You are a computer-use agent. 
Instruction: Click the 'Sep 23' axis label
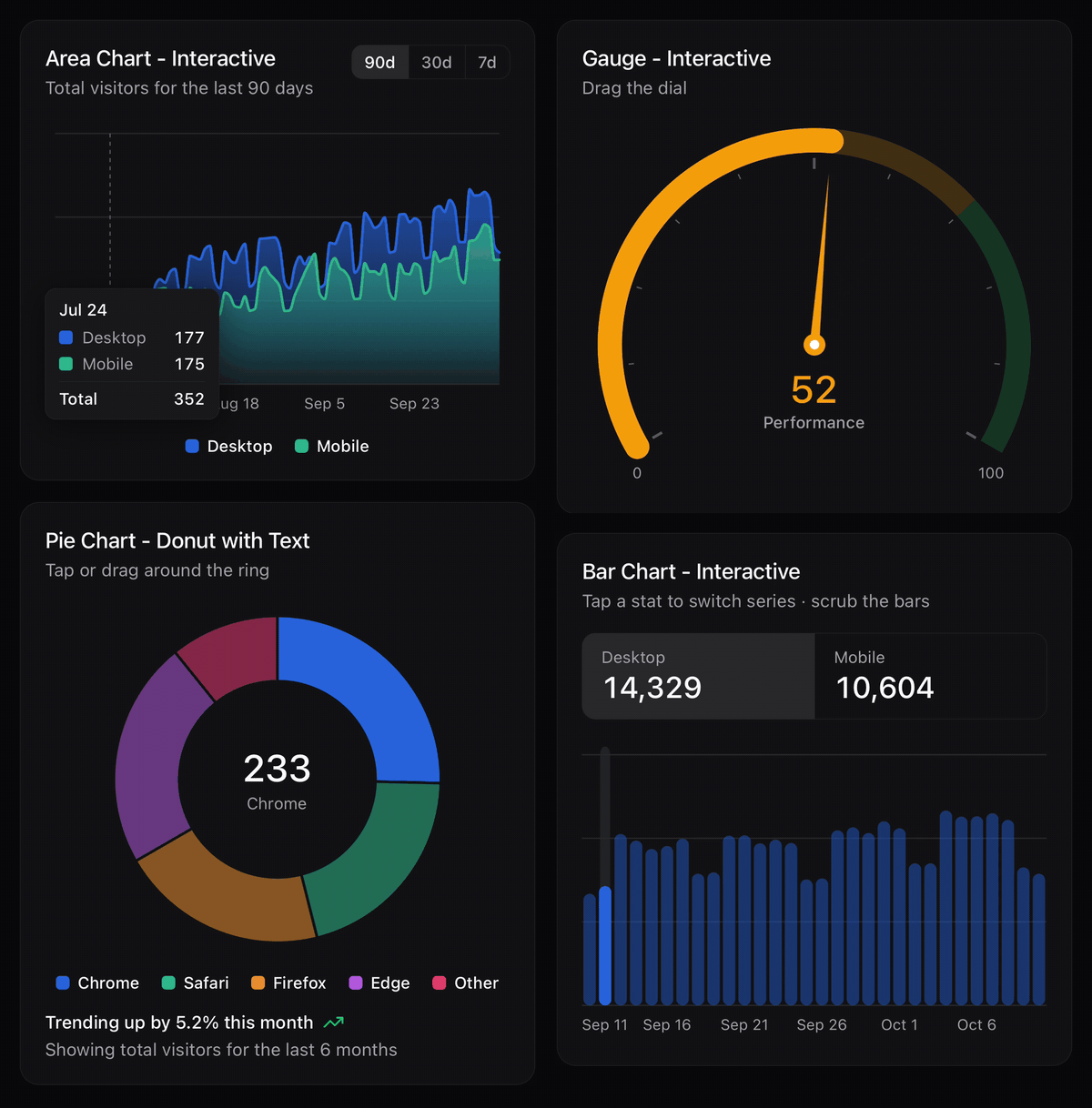[414, 403]
